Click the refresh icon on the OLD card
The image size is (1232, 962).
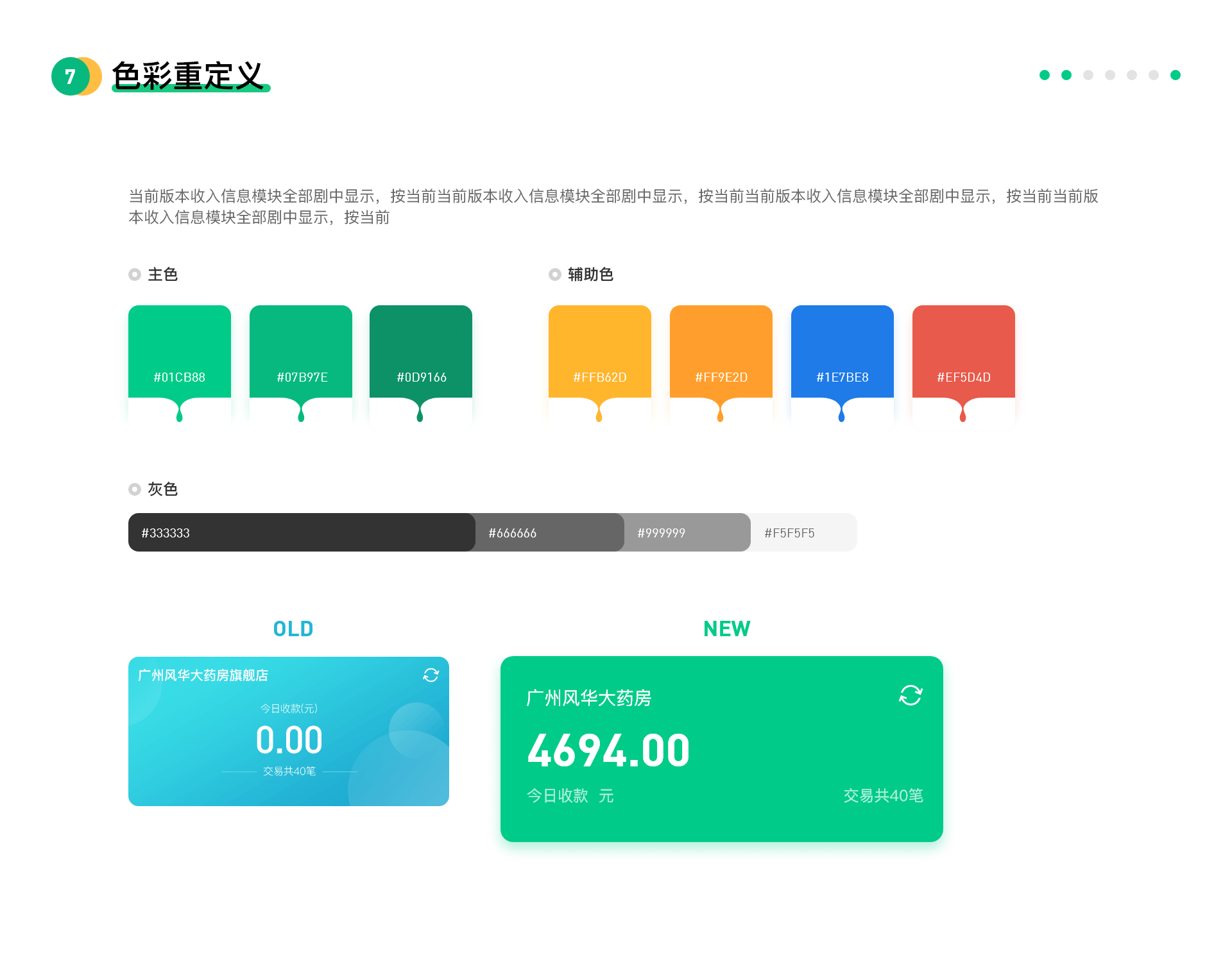(x=431, y=675)
